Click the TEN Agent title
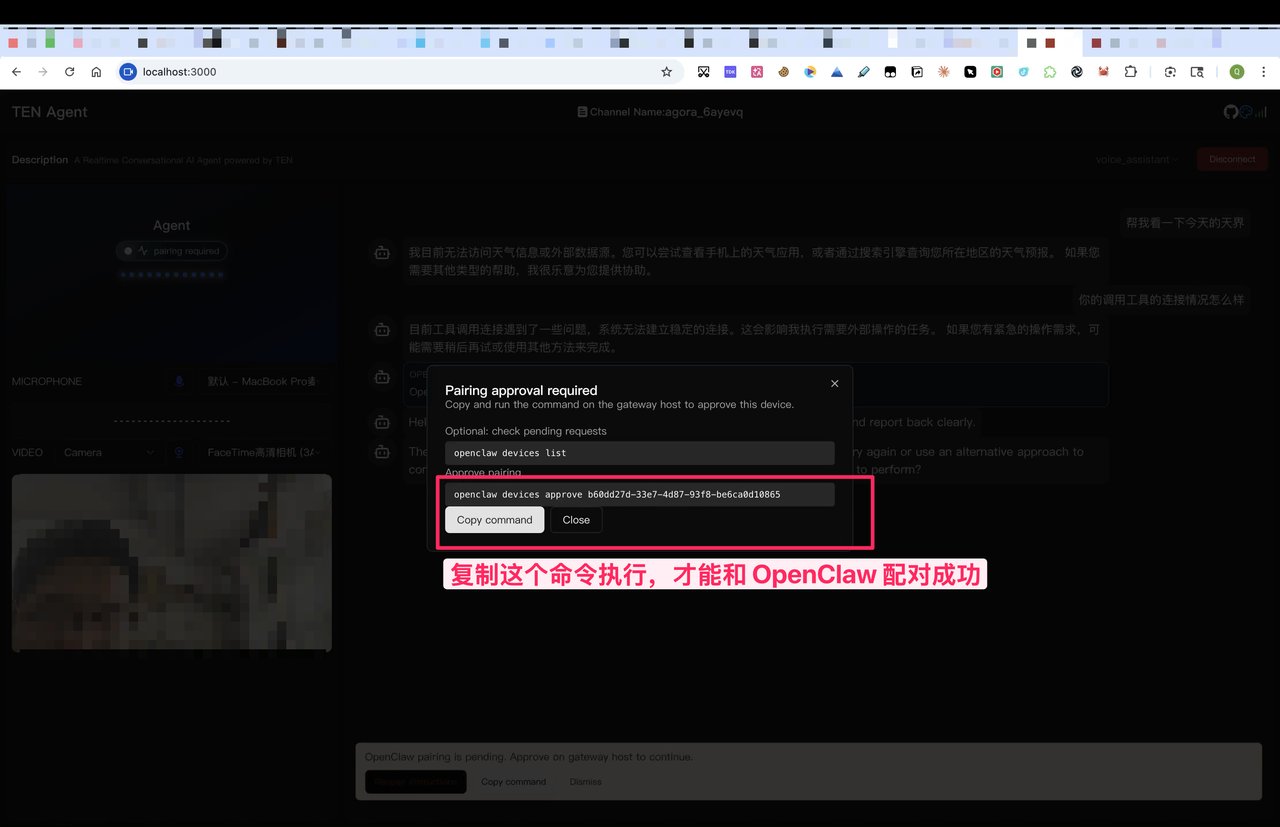1280x827 pixels. (x=50, y=112)
